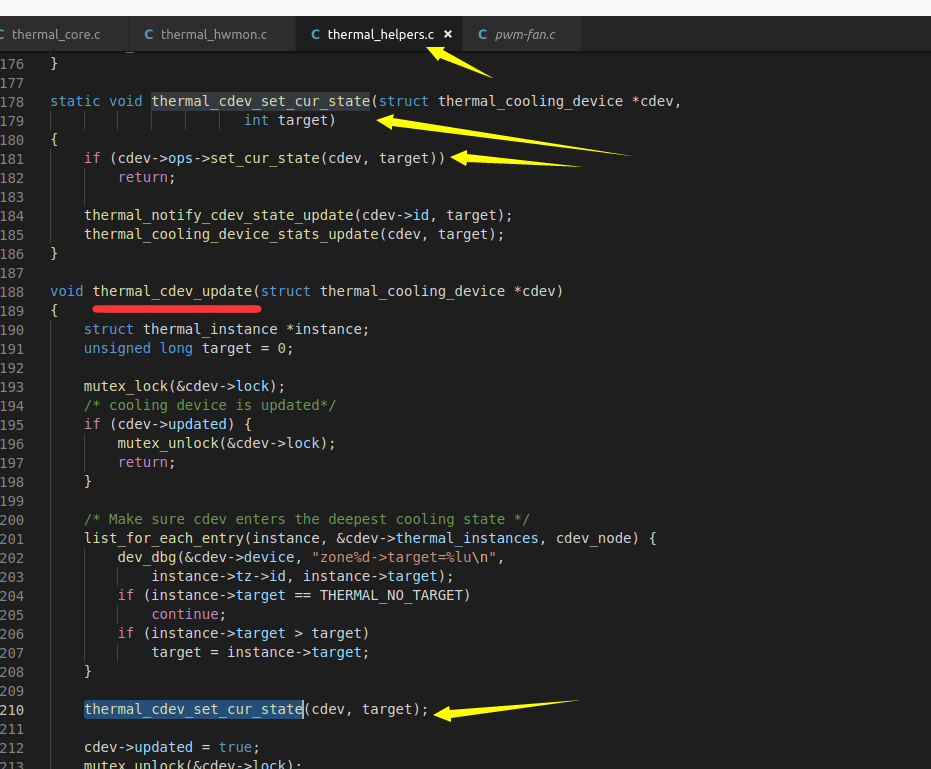Click thermal_cdev_set_cur_state definition on line 178

[x=260, y=101]
